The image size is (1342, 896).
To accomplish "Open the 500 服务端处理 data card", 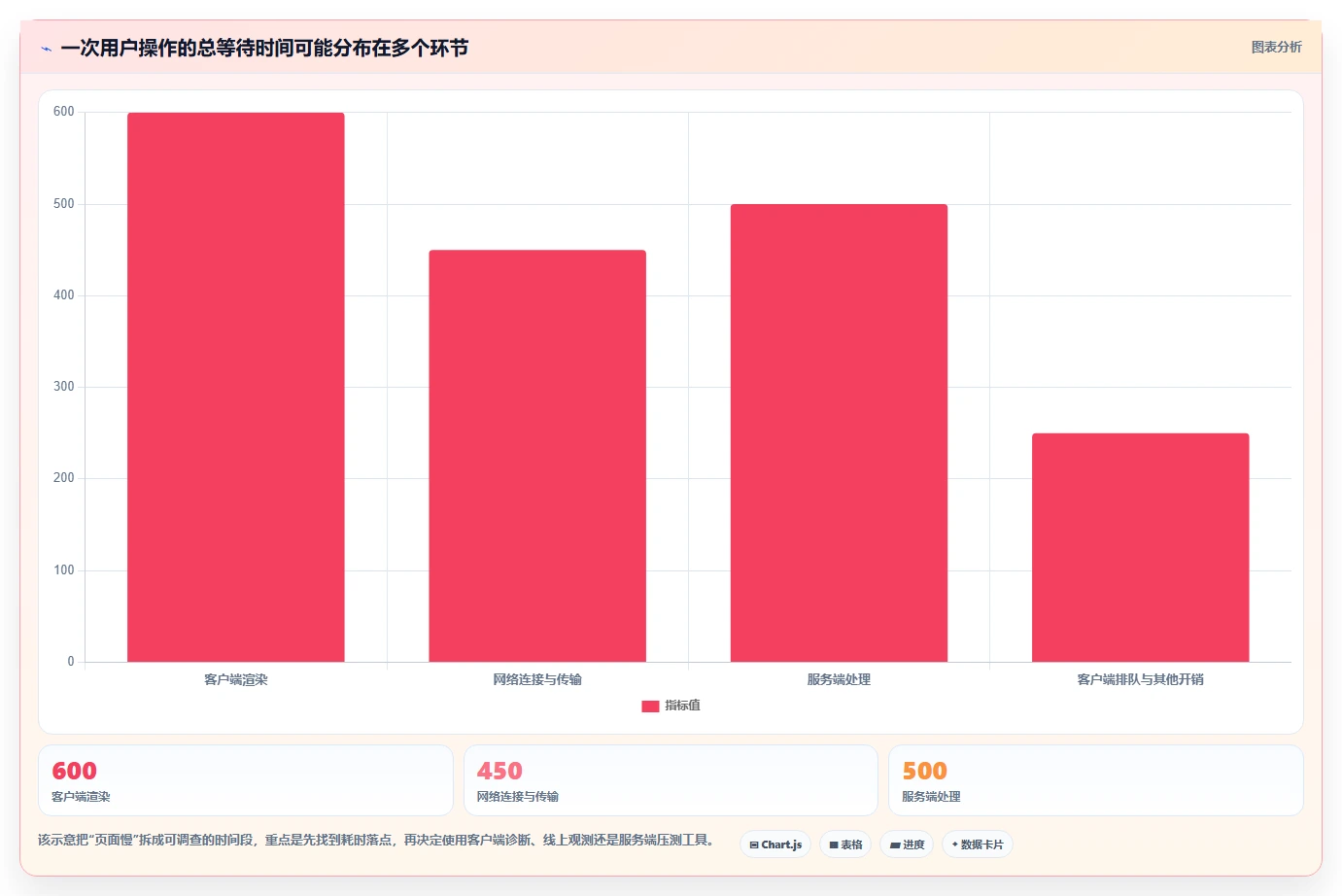I will [x=1096, y=780].
